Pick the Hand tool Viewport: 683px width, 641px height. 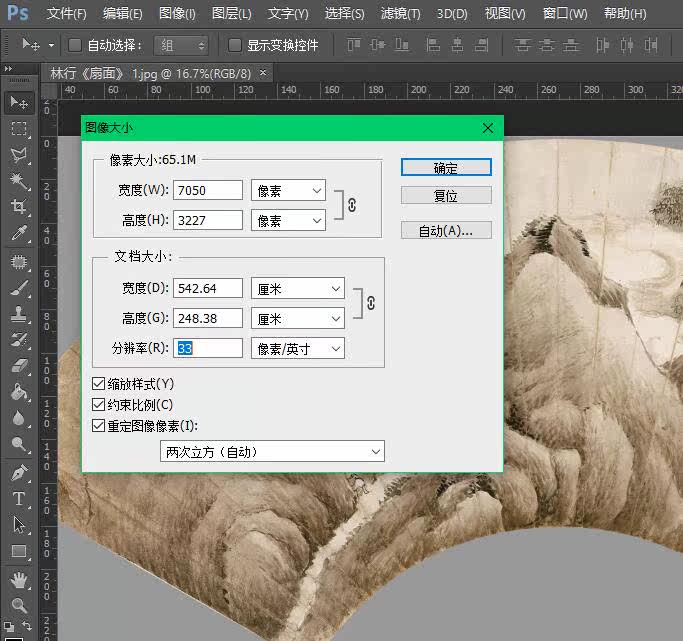(x=19, y=580)
